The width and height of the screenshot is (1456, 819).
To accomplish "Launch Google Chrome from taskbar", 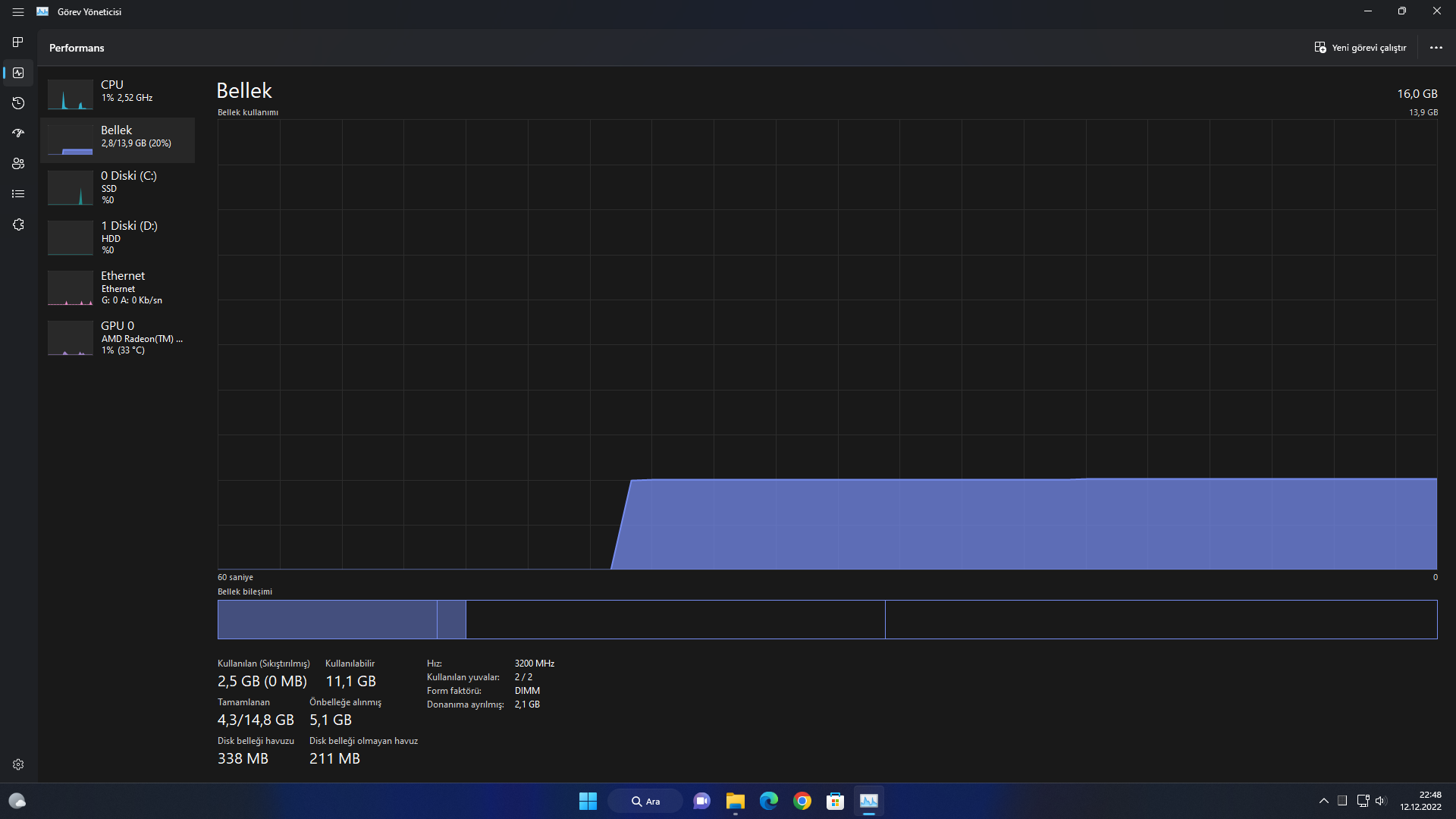I will point(802,801).
